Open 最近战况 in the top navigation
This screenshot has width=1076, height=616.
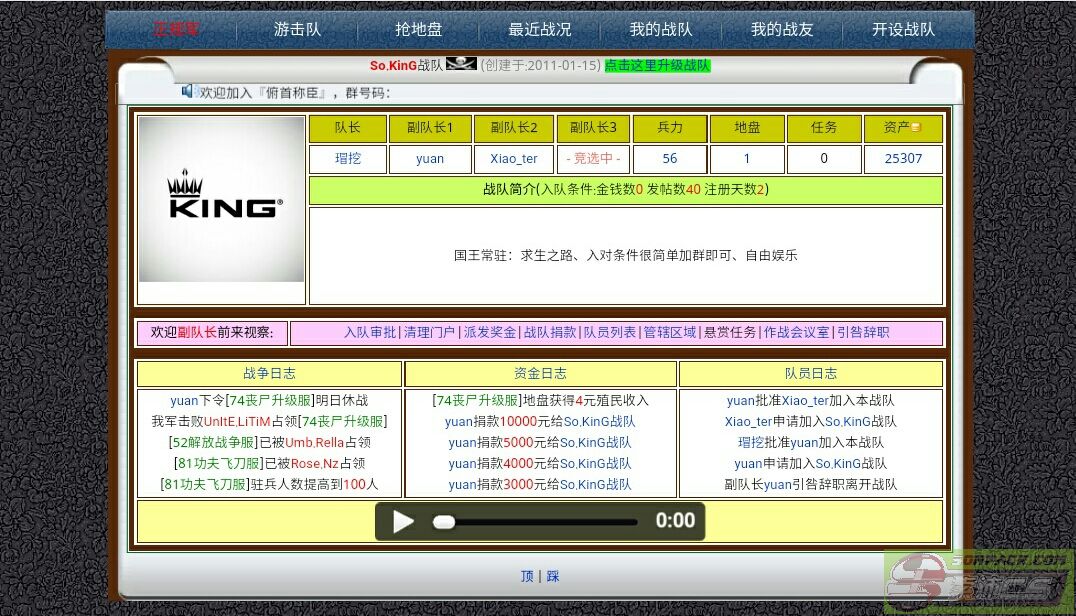(539, 29)
